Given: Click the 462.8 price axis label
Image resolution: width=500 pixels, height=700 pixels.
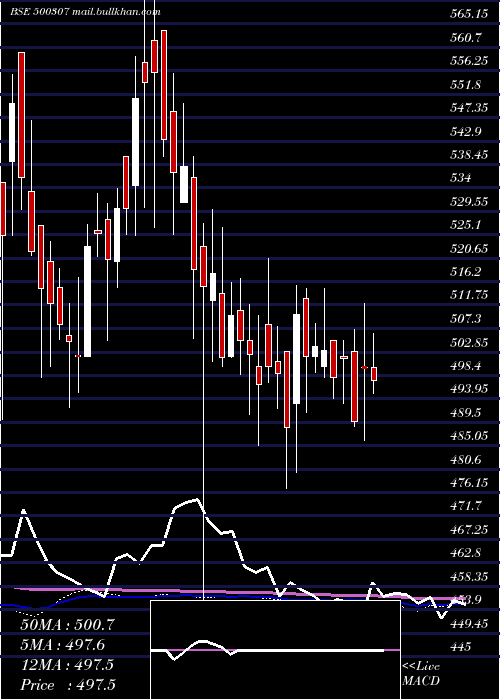Looking at the screenshot, I should [465, 553].
